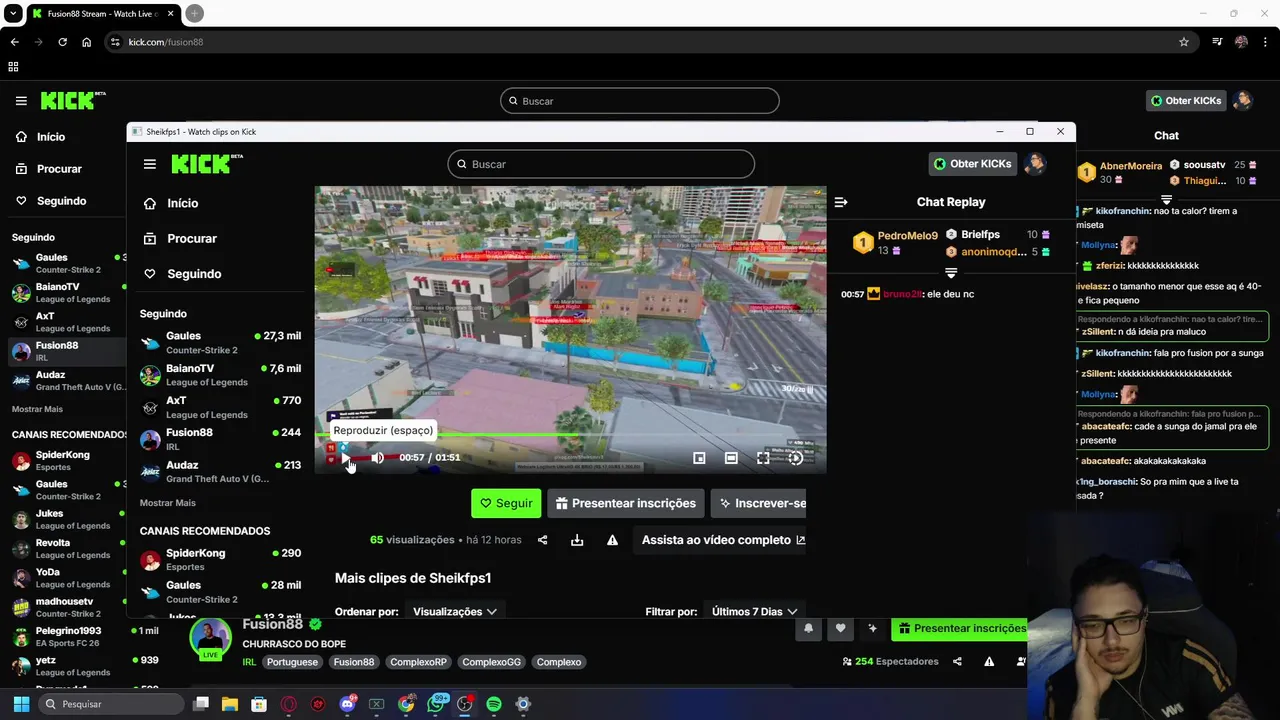Select the Portuguese tag
The image size is (1280, 720).
point(292,662)
